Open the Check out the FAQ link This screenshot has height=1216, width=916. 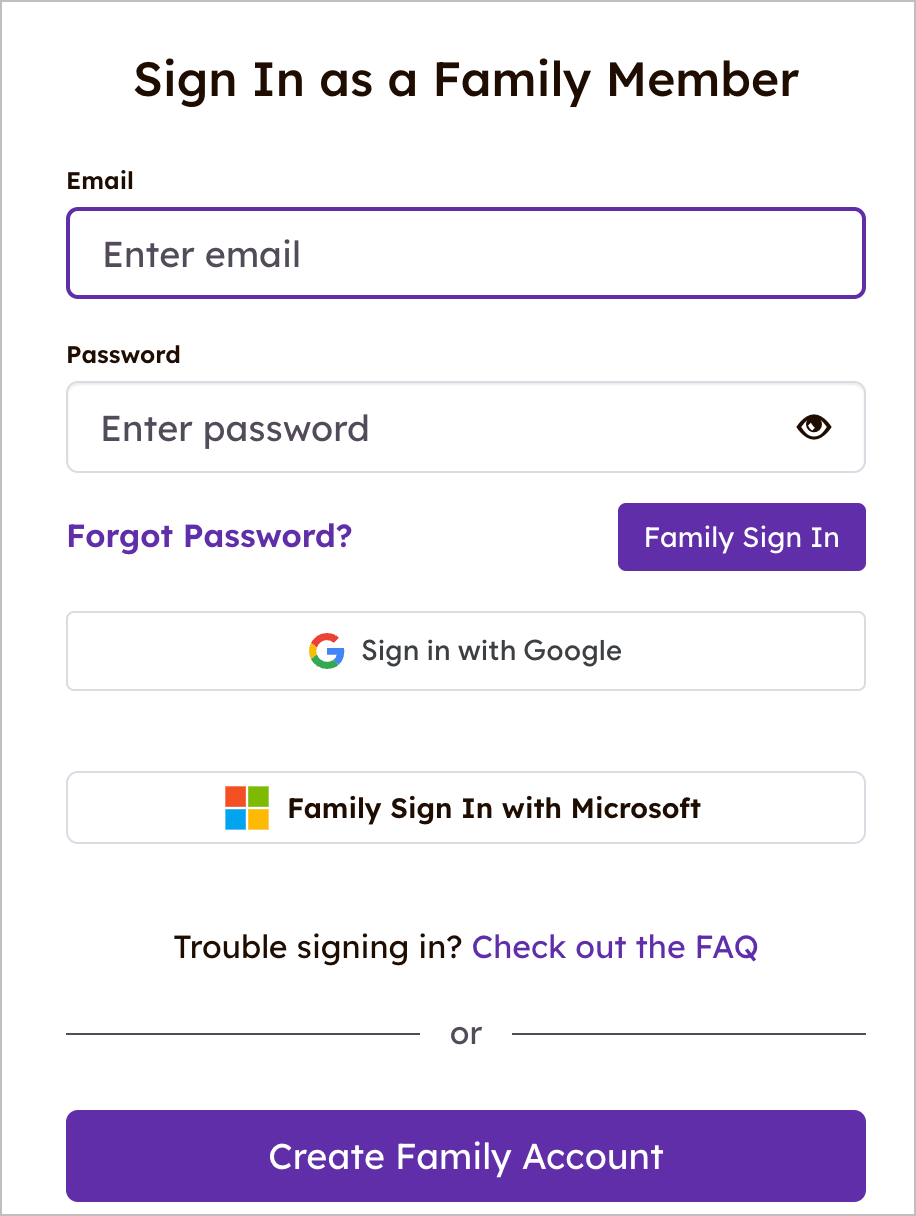pyautogui.click(x=614, y=946)
